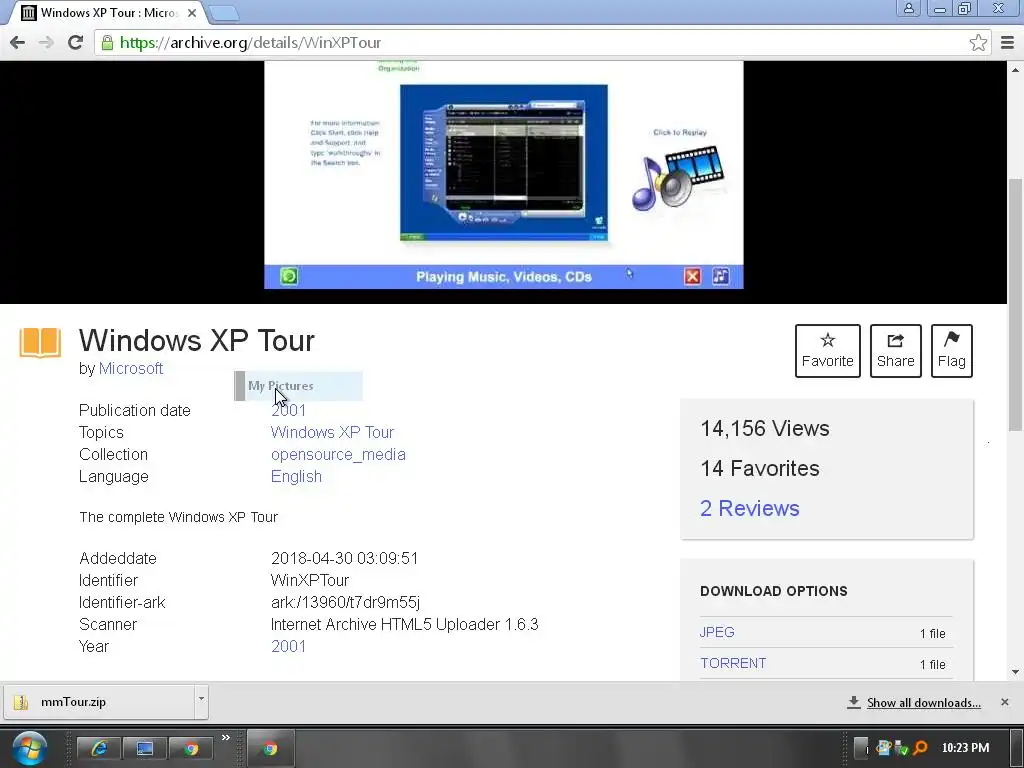Click the tour screenshot preview image
The image size is (1024, 768).
click(x=504, y=163)
